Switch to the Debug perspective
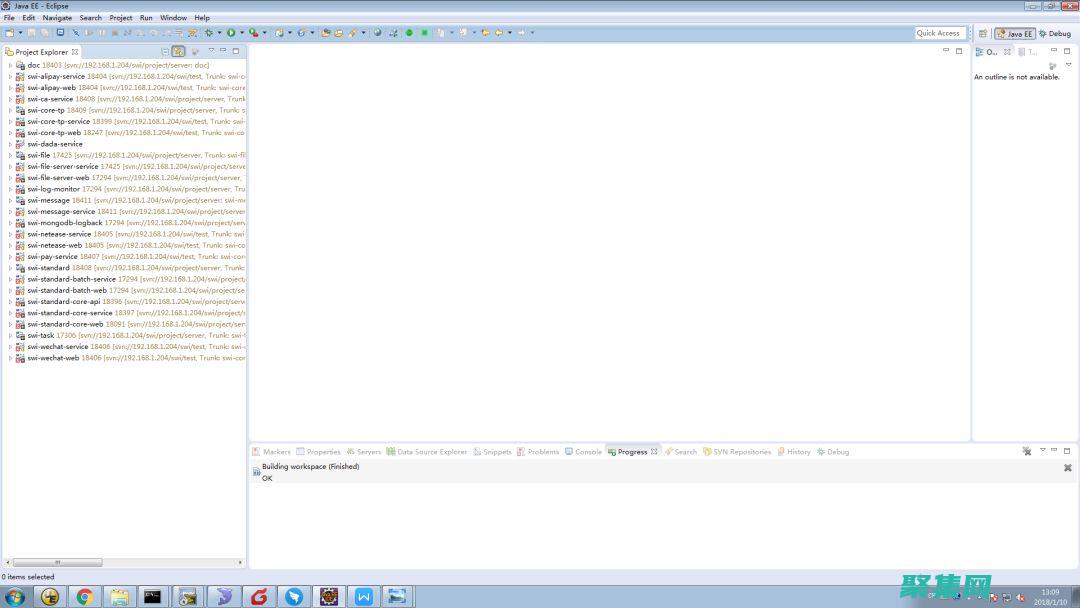1080x608 pixels. tap(1055, 33)
